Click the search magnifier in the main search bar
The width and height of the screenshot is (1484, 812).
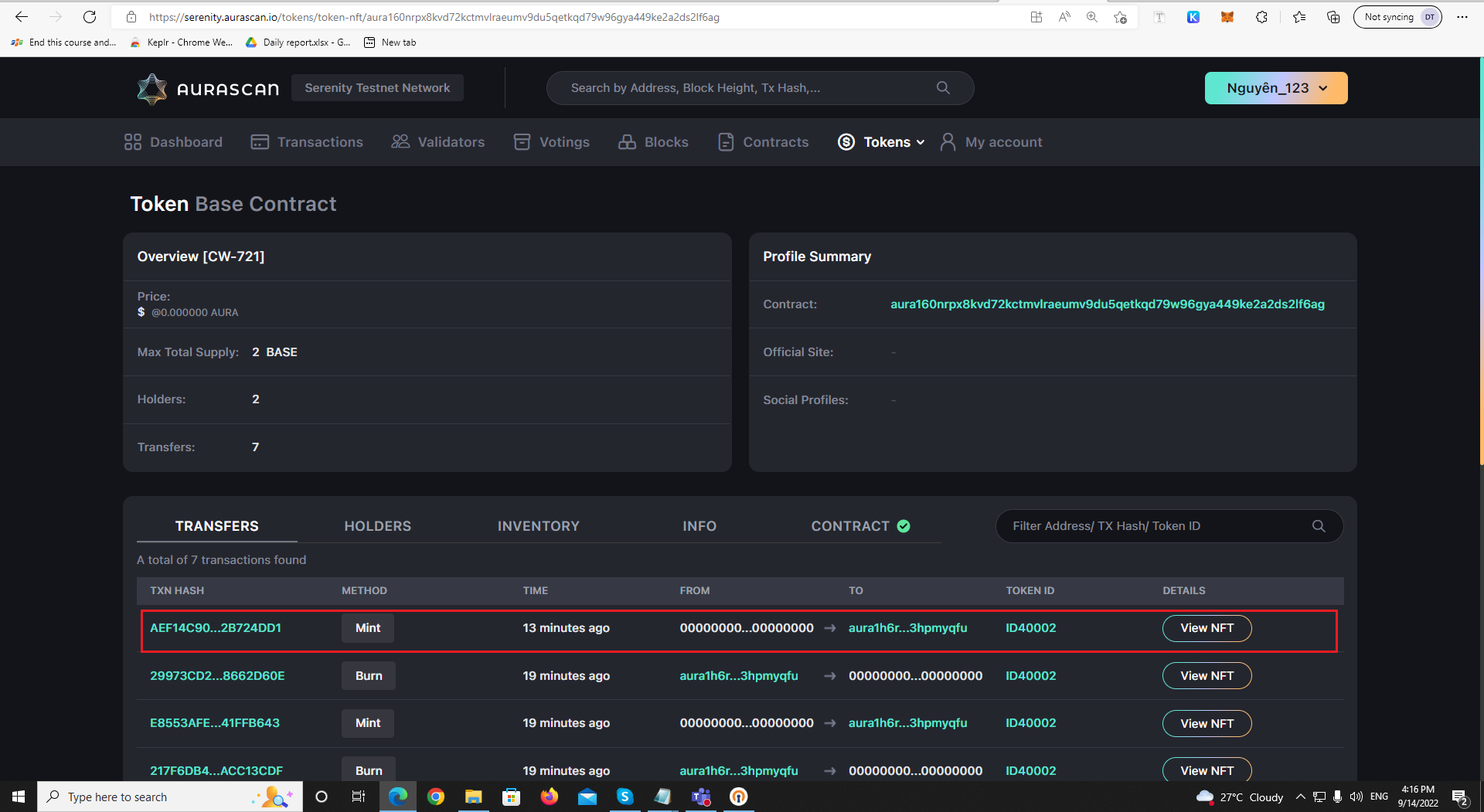pyautogui.click(x=942, y=87)
